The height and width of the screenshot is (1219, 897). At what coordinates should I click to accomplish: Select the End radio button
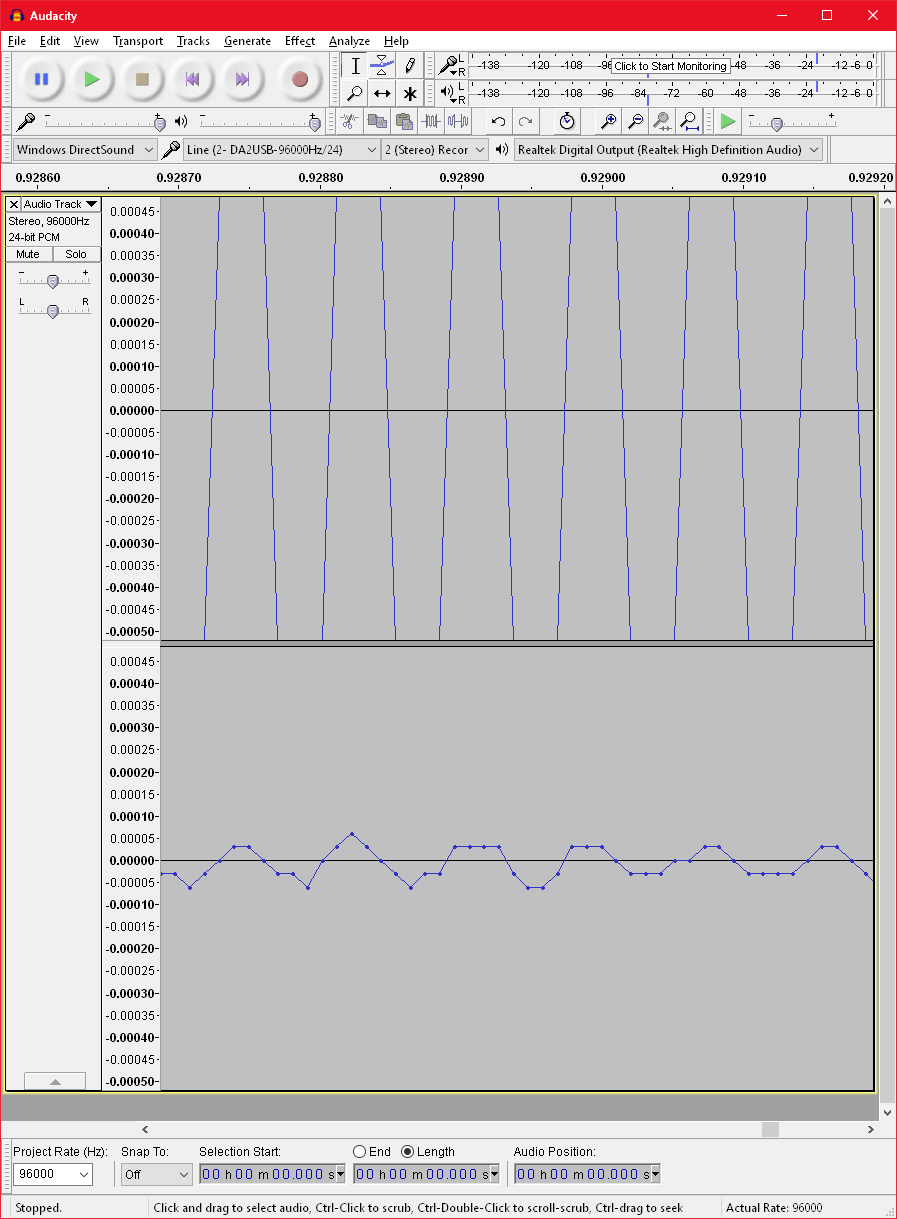tap(359, 1152)
